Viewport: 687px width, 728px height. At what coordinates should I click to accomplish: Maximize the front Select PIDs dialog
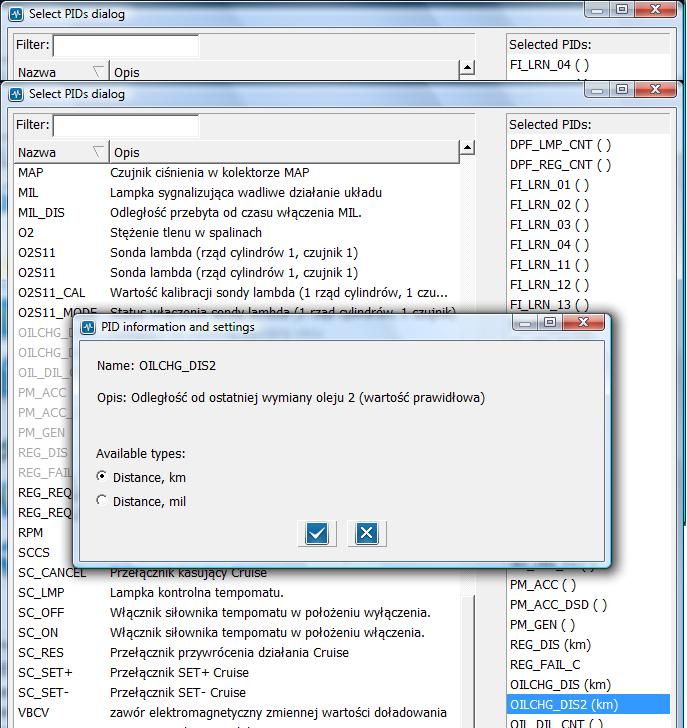622,91
